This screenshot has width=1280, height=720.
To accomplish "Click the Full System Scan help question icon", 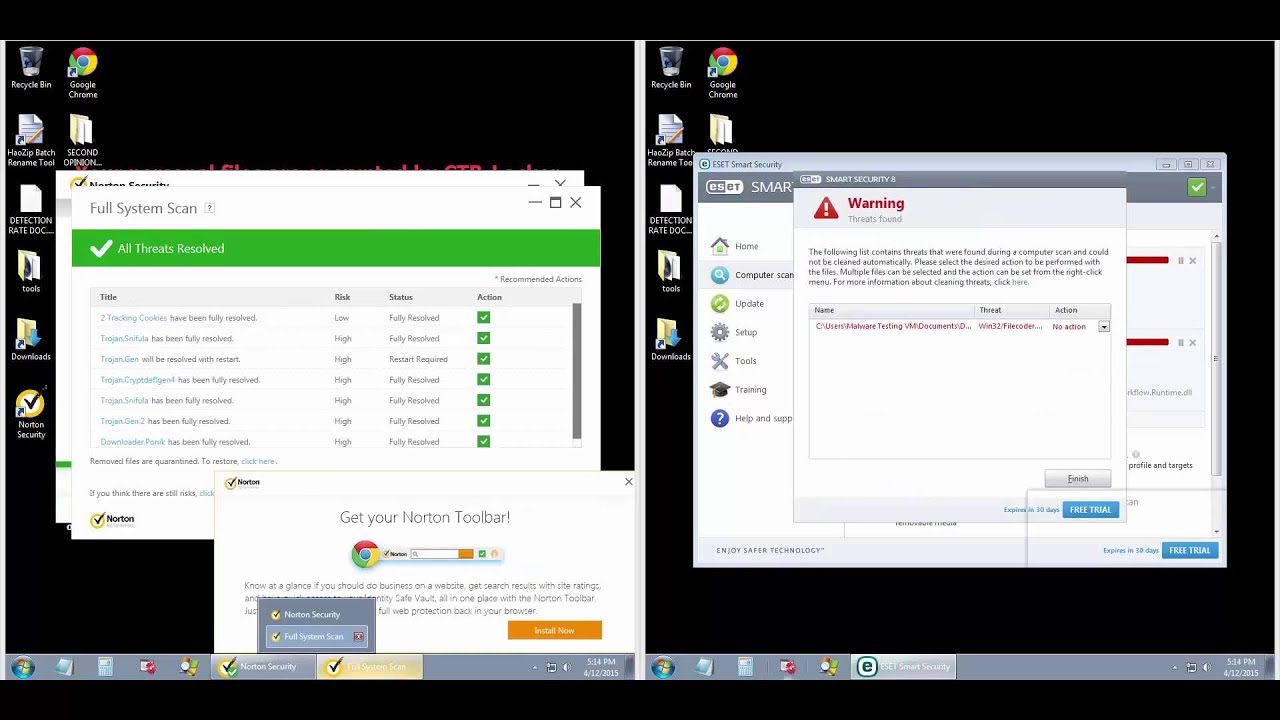I will coord(209,208).
